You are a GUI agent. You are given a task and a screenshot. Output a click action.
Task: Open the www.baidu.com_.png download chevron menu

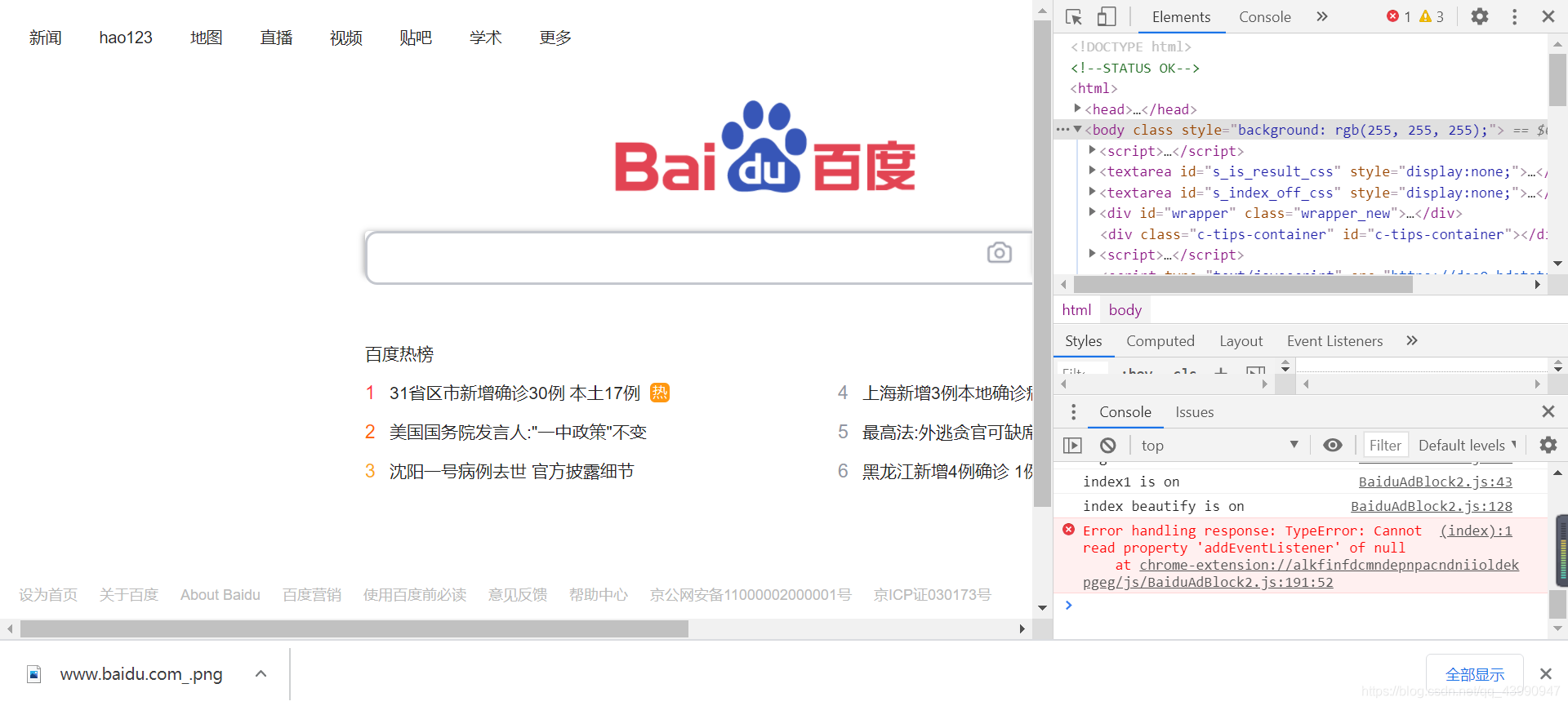[261, 674]
